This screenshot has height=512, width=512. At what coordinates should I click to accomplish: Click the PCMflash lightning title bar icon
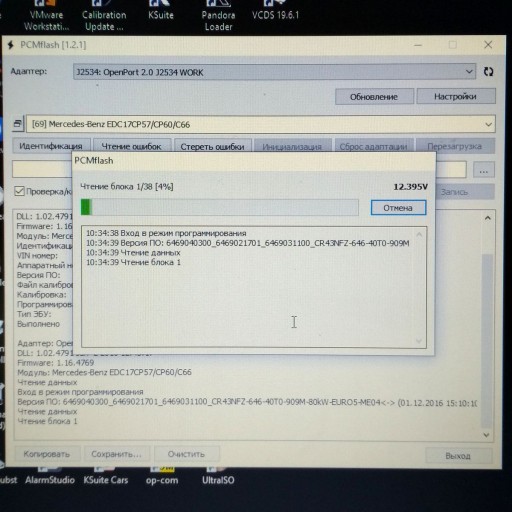click(x=11, y=45)
